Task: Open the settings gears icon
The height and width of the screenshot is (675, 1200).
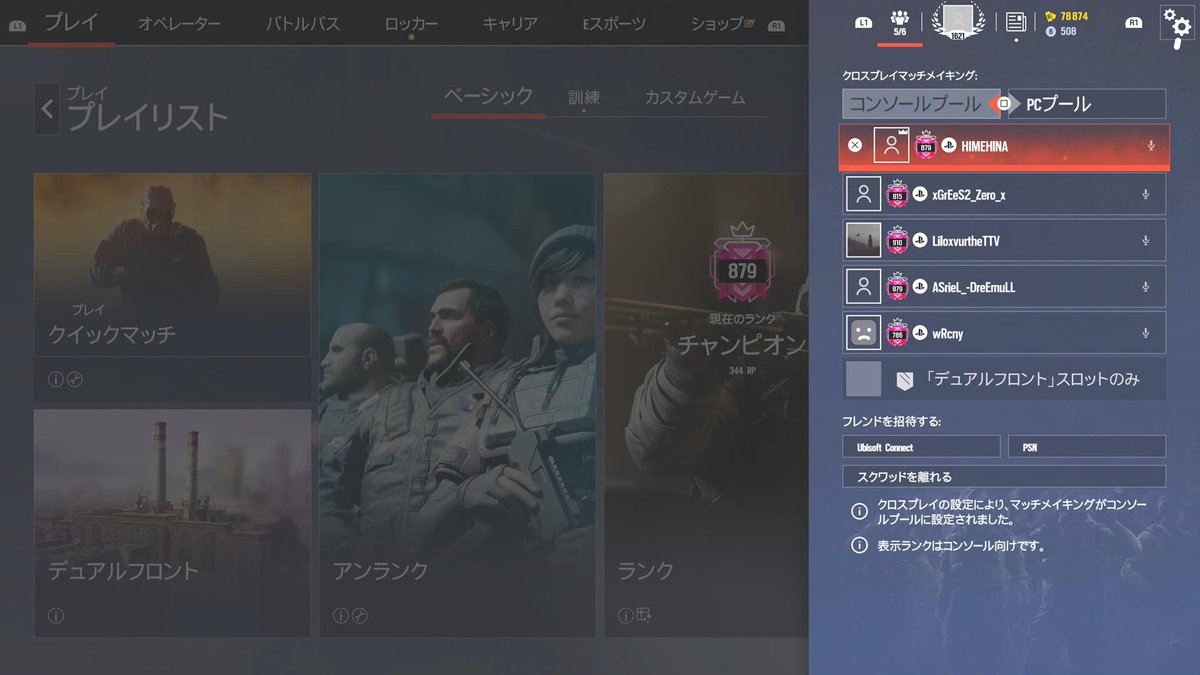Action: [x=1175, y=22]
